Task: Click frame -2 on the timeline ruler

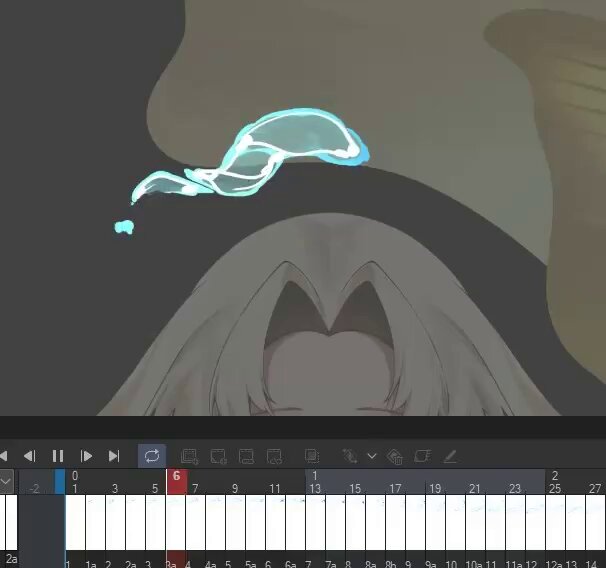Action: [x=34, y=489]
